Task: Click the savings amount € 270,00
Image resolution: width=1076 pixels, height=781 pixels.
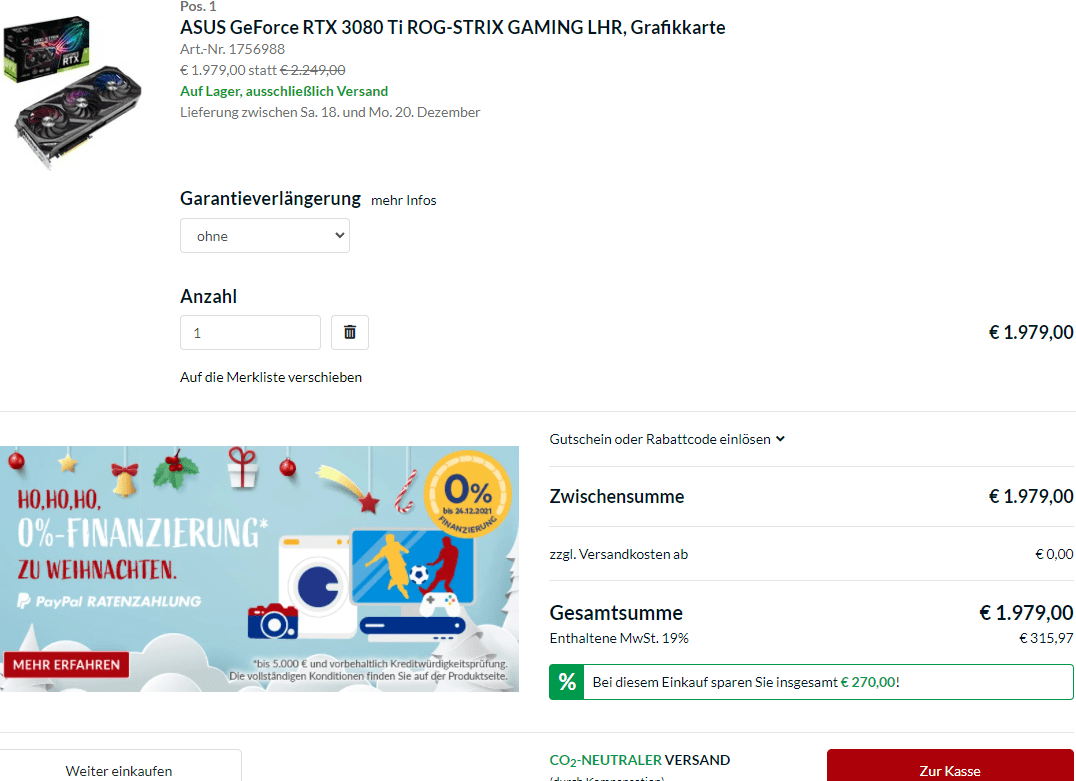Action: point(868,682)
